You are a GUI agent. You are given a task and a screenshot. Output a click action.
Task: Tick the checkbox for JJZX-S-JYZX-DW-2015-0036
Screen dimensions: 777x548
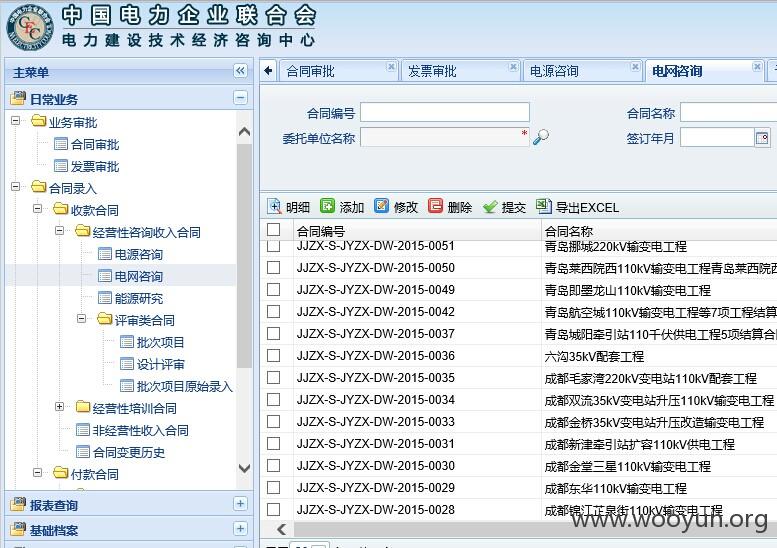[274, 355]
